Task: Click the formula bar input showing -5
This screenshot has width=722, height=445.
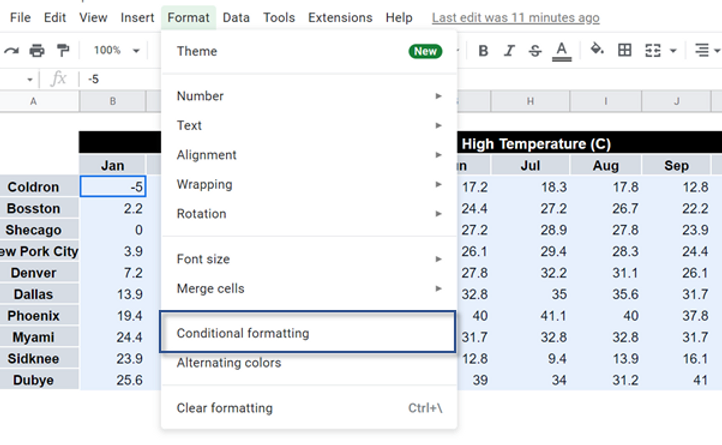Action: tap(120, 79)
